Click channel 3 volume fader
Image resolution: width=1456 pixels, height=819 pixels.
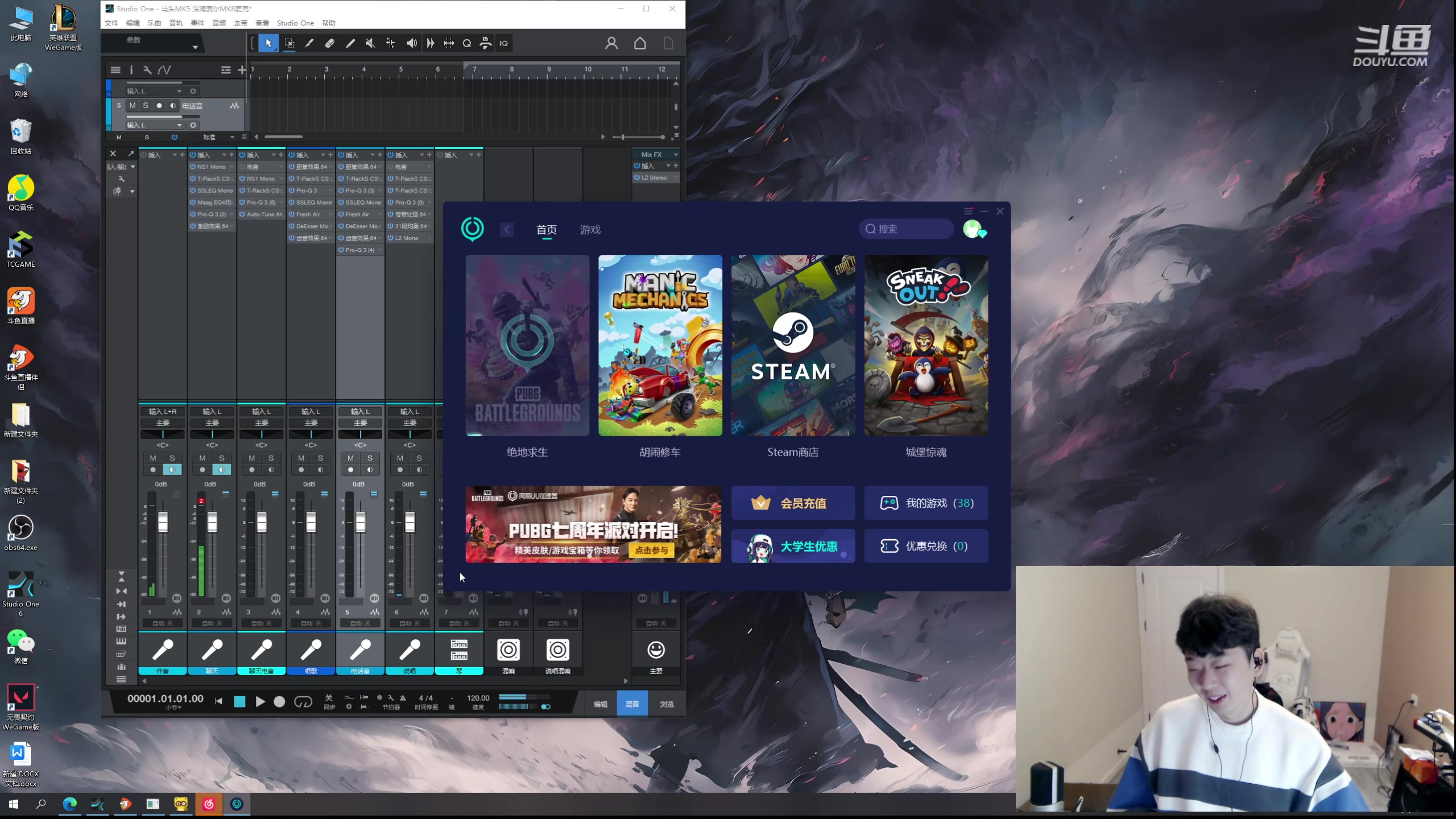[262, 522]
